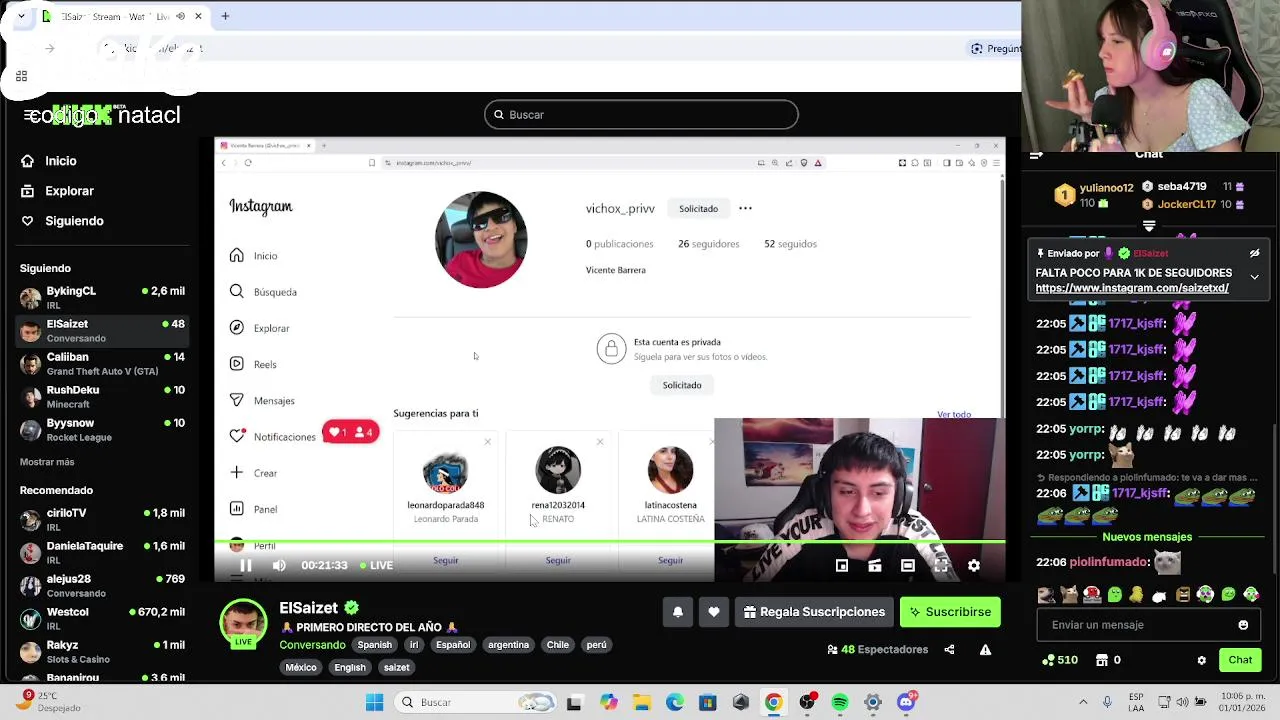Image resolution: width=1280 pixels, height=720 pixels.
Task: Open DanielaTaquire recommended channel
Action: coord(101,553)
